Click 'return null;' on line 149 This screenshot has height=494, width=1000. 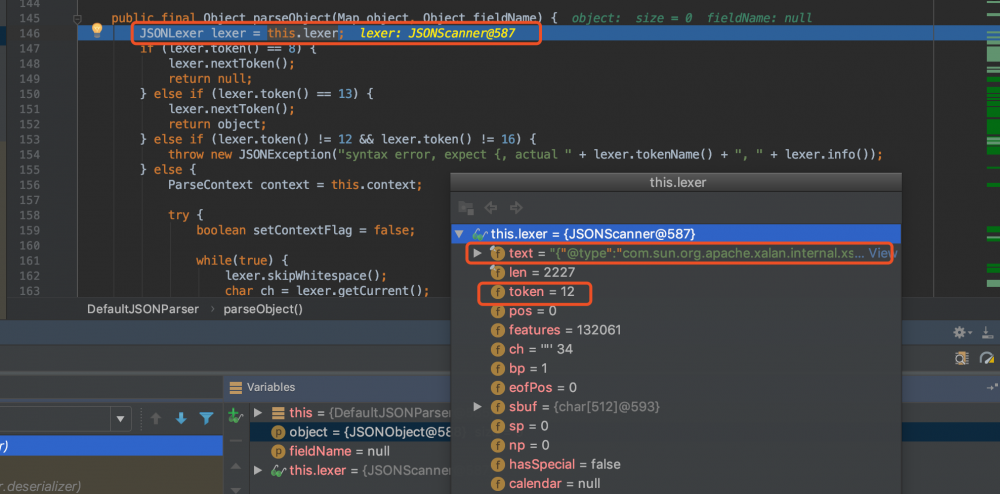pyautogui.click(x=210, y=78)
